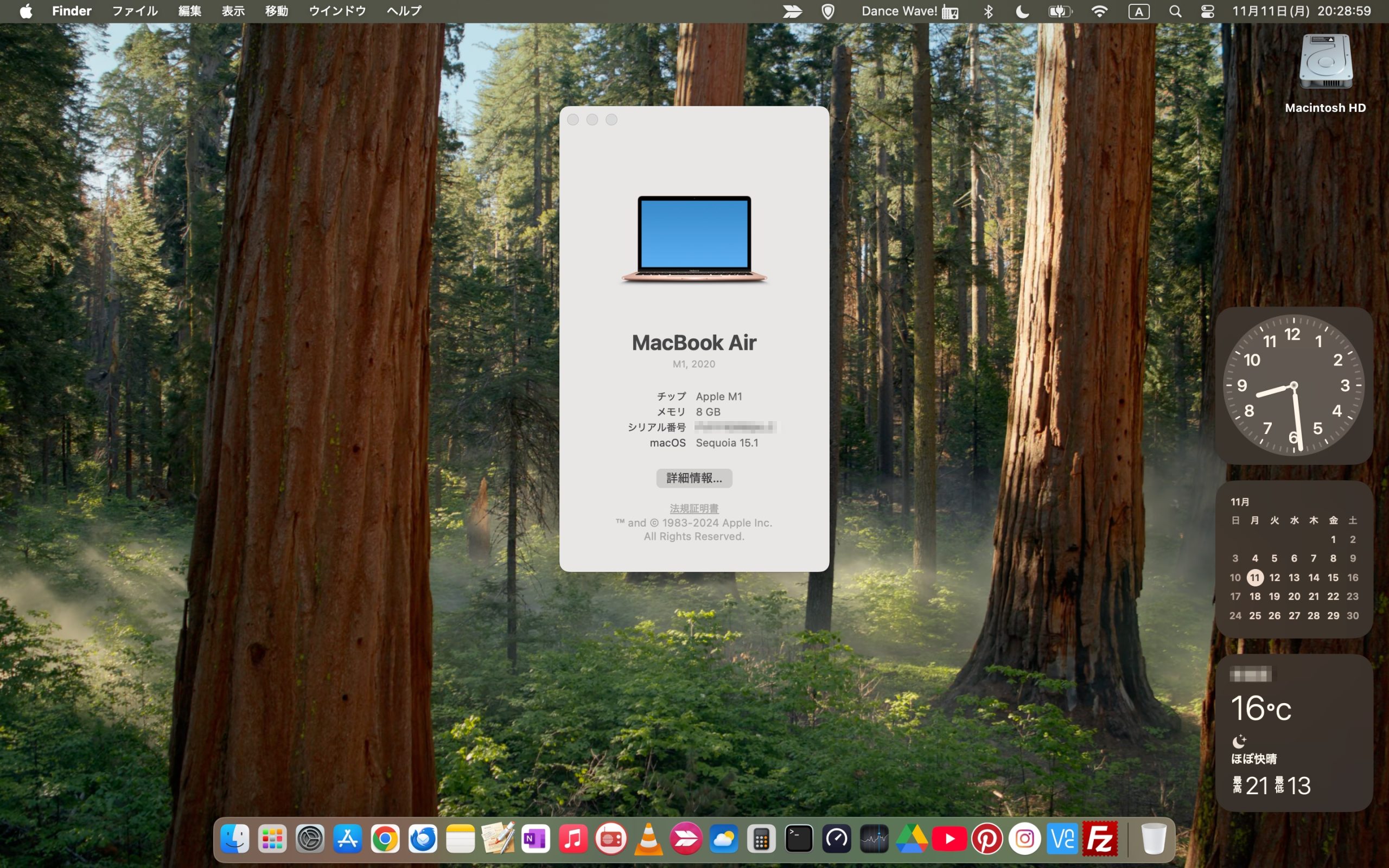1389x868 pixels.
Task: Click the MacBook Air laptop image
Action: point(694,239)
